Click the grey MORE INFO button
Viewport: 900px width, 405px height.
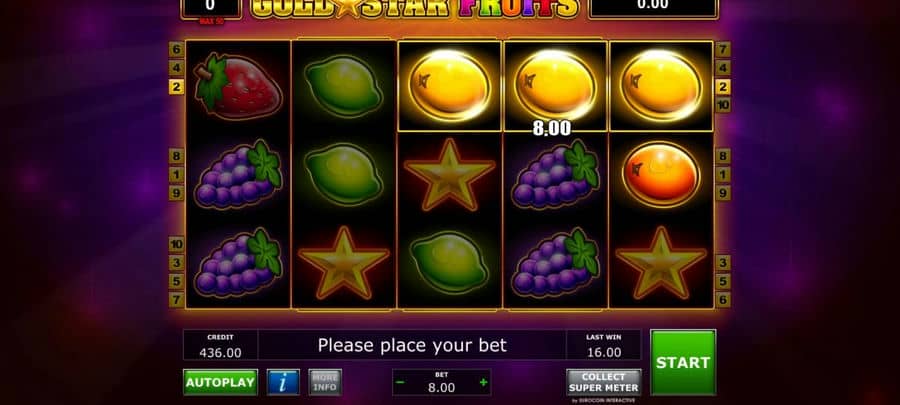[325, 382]
